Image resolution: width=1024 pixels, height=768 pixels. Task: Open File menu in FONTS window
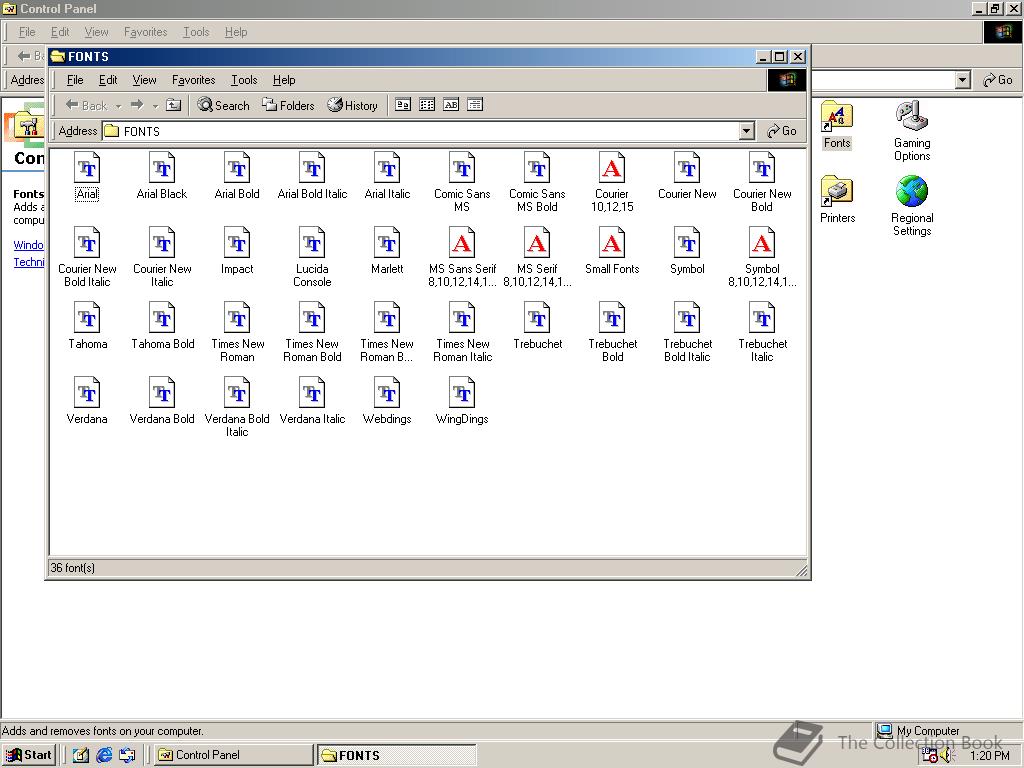tap(75, 80)
